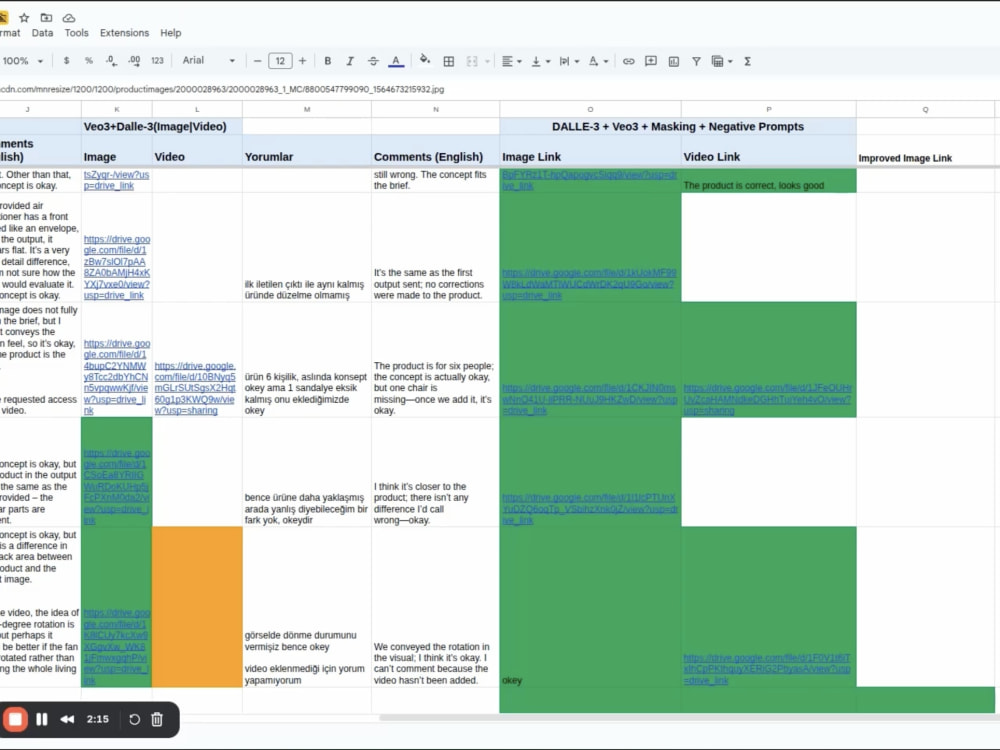Viewport: 1000px width, 750px height.
Task: Open the functions sigma menu
Action: tap(747, 61)
